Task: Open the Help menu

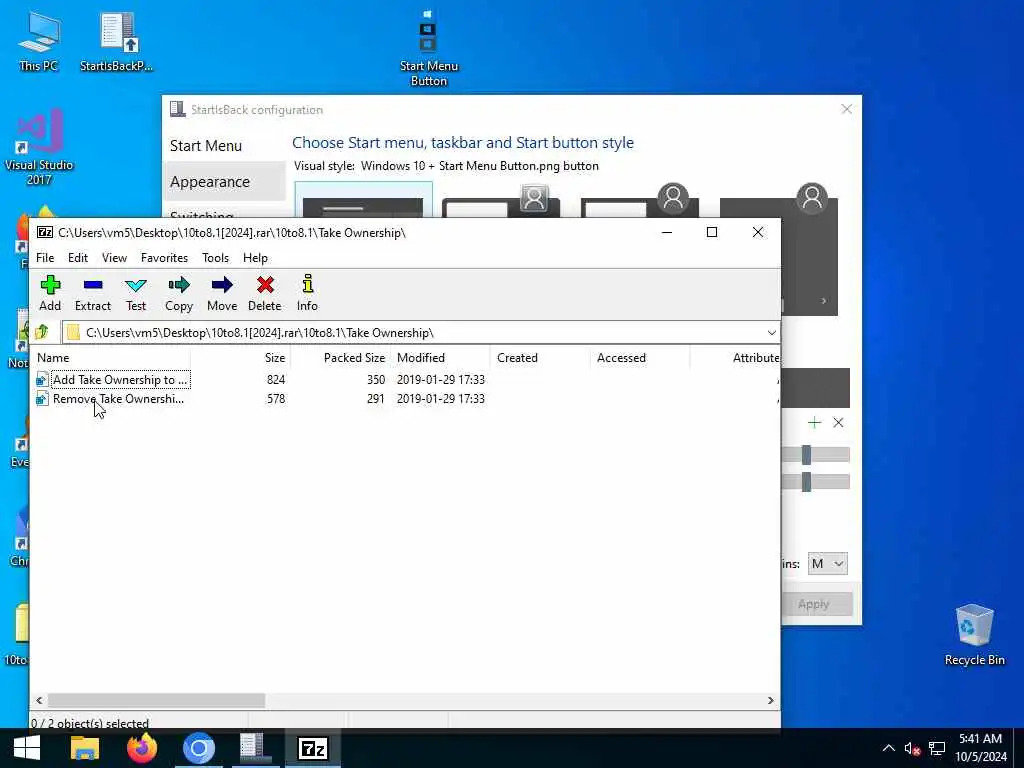Action: (255, 258)
